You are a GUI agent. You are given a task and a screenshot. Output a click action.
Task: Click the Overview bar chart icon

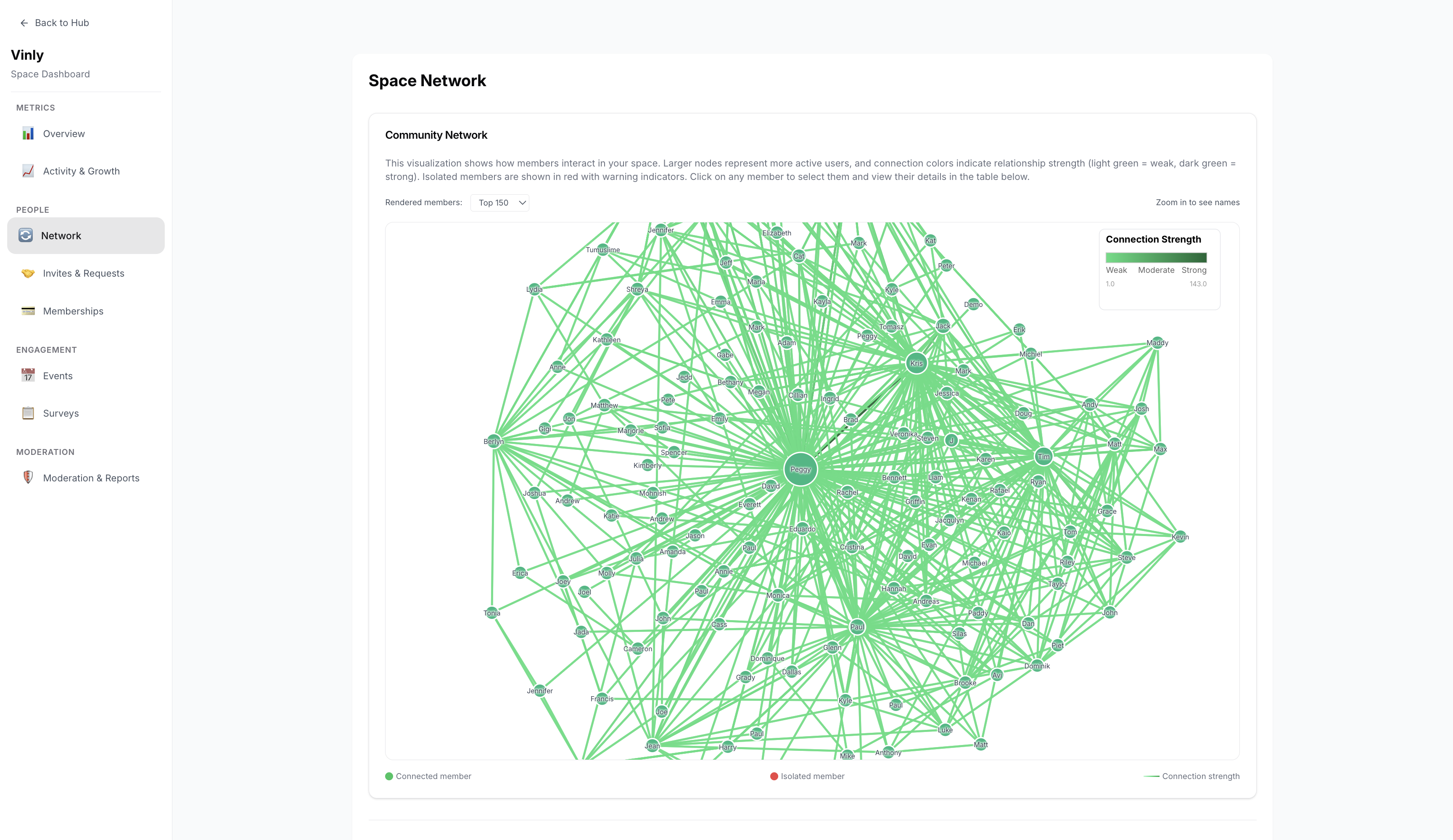pos(28,134)
